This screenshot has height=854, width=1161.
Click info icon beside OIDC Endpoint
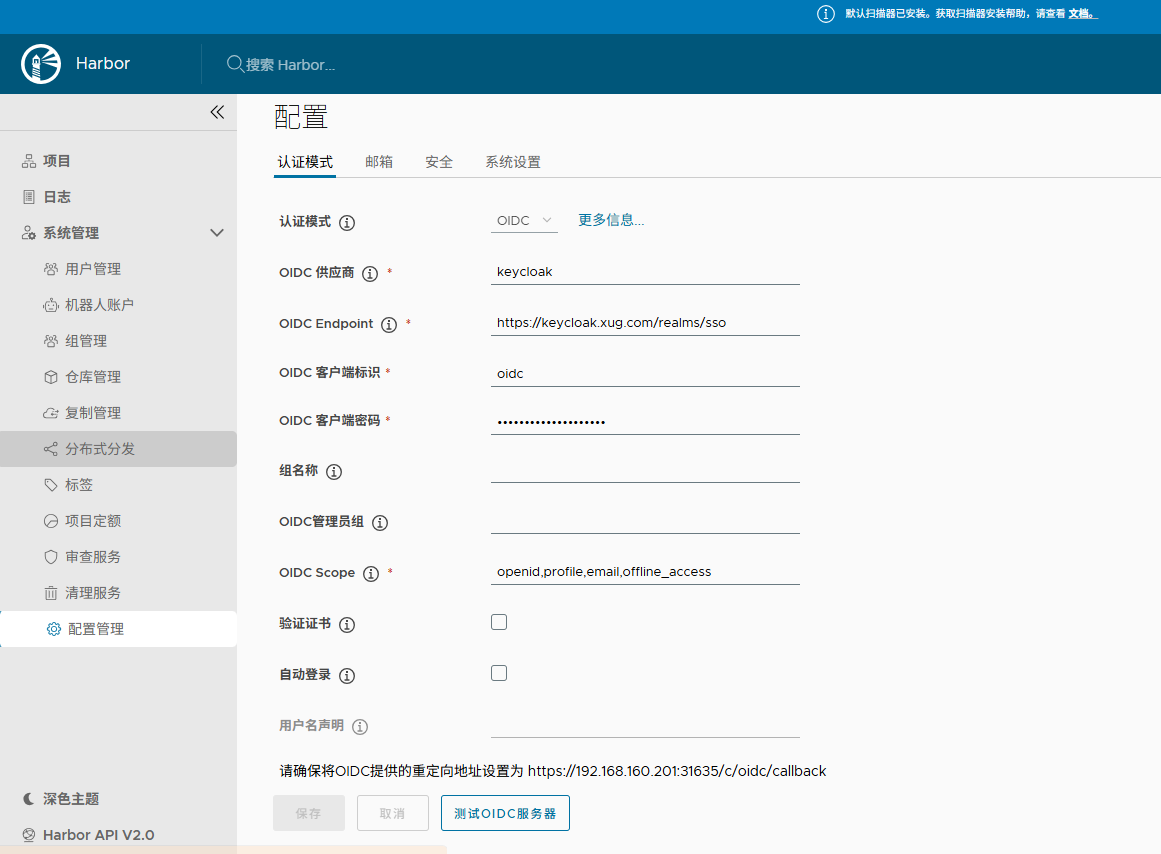[x=389, y=324]
